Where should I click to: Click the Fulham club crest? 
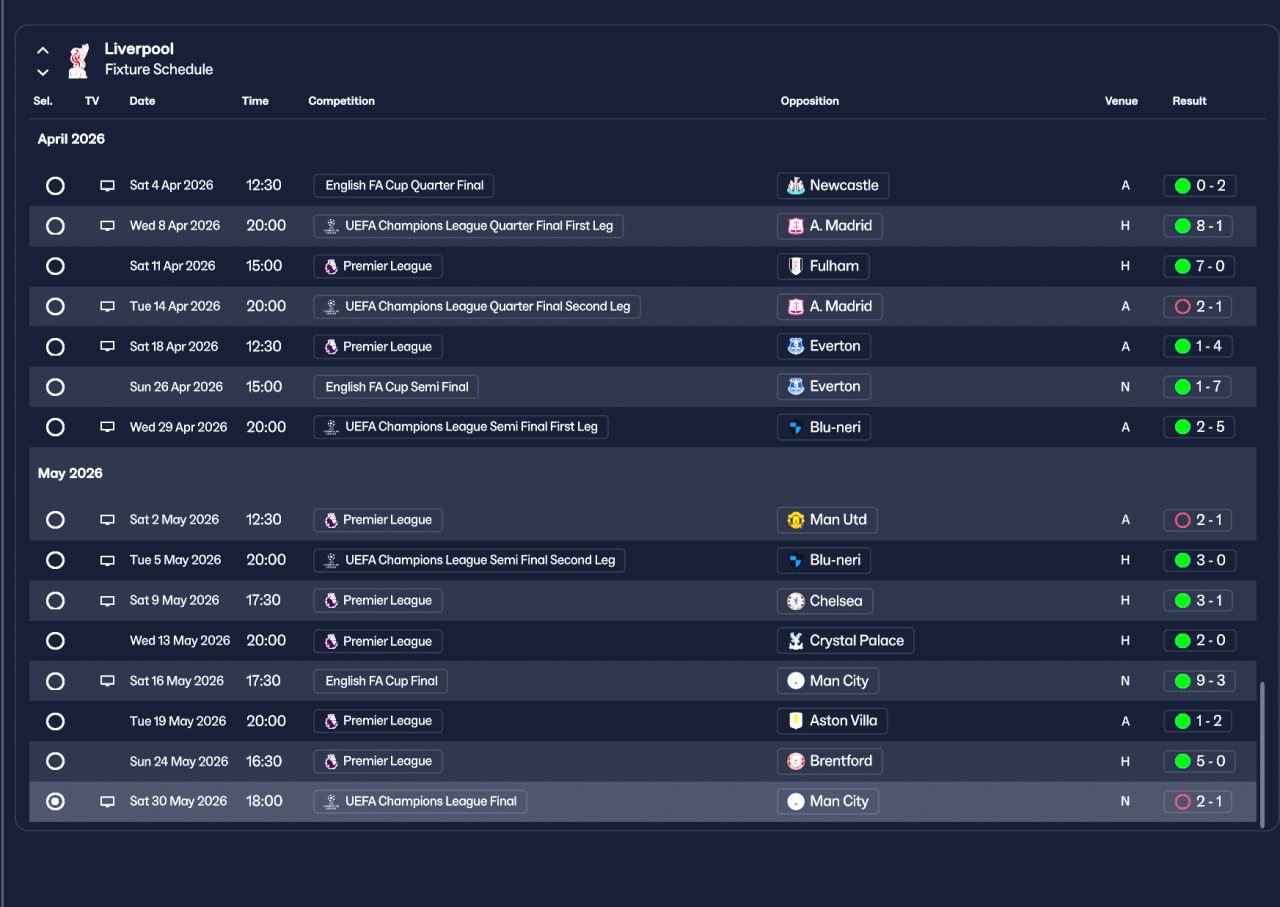(796, 266)
